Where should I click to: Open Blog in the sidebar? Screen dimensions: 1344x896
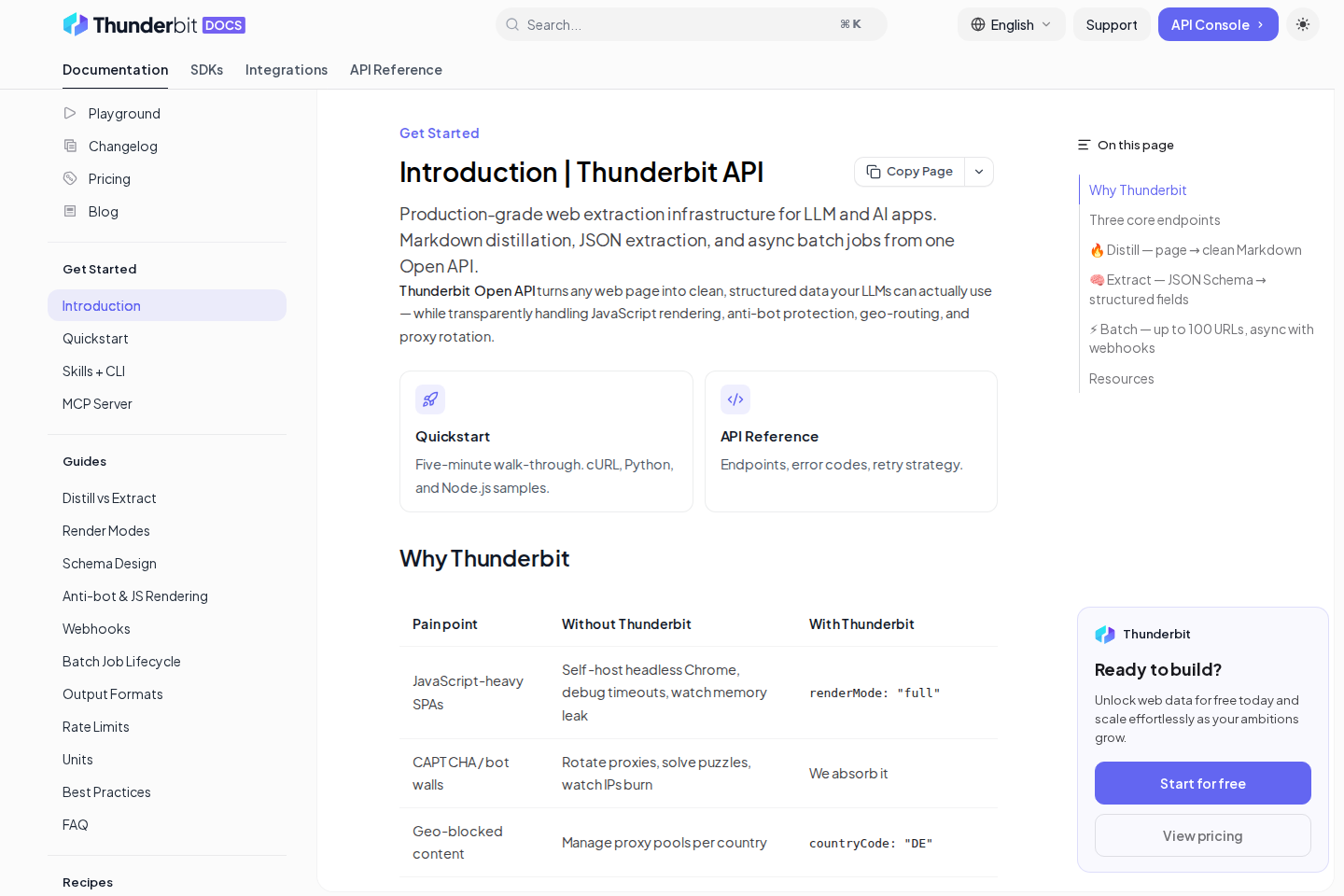[167, 211]
